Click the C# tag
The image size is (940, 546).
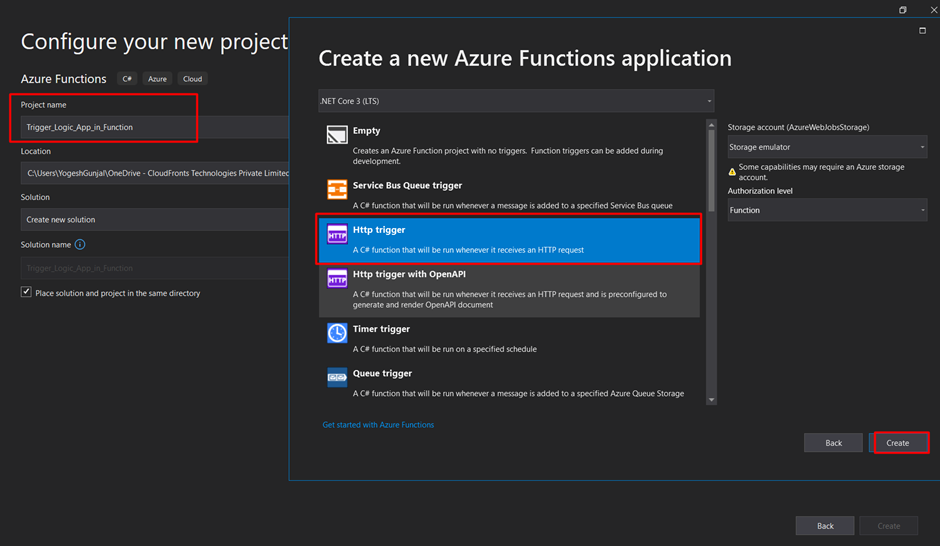(x=127, y=79)
